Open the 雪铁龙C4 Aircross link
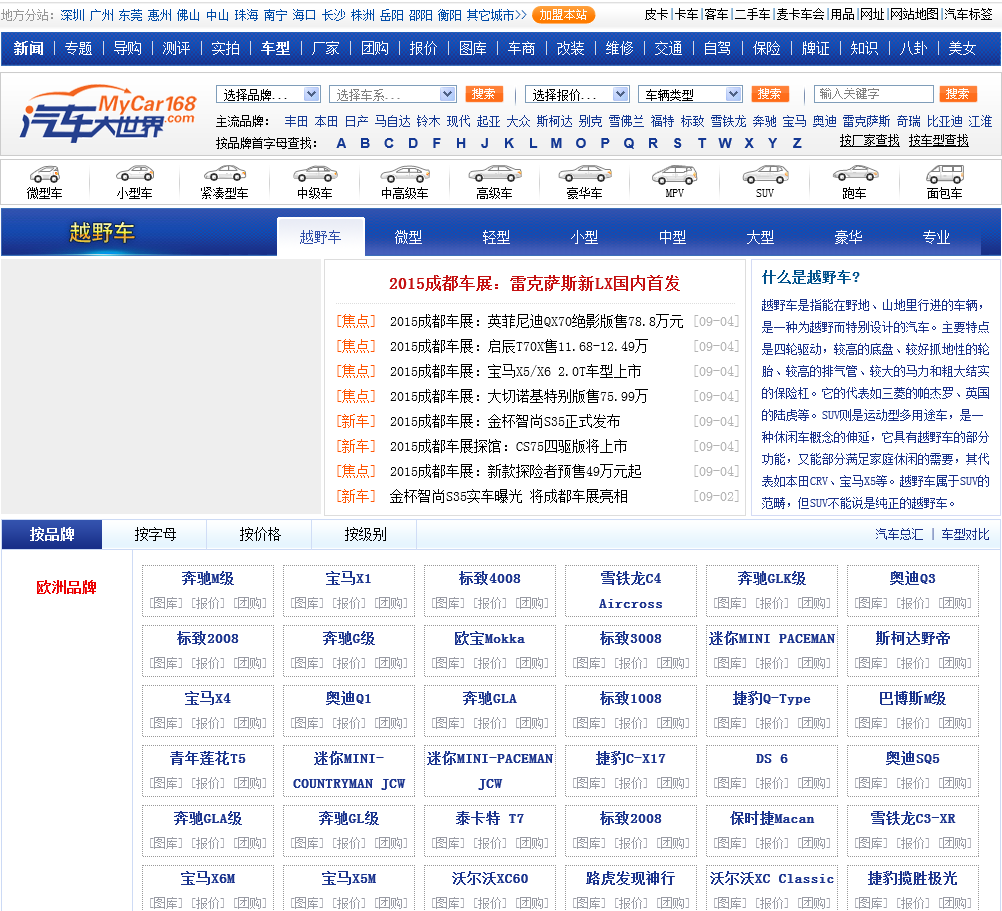Screen dimensions: 1002x911 pos(631,590)
